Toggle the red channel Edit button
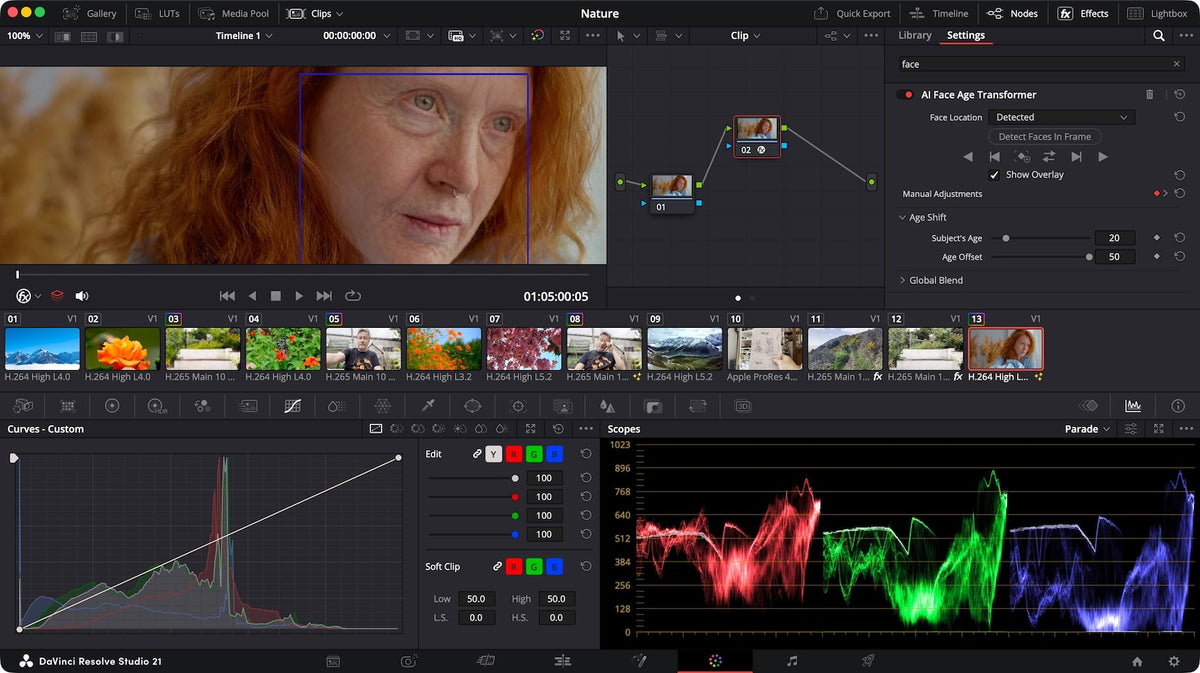This screenshot has height=673, width=1200. pyautogui.click(x=513, y=454)
